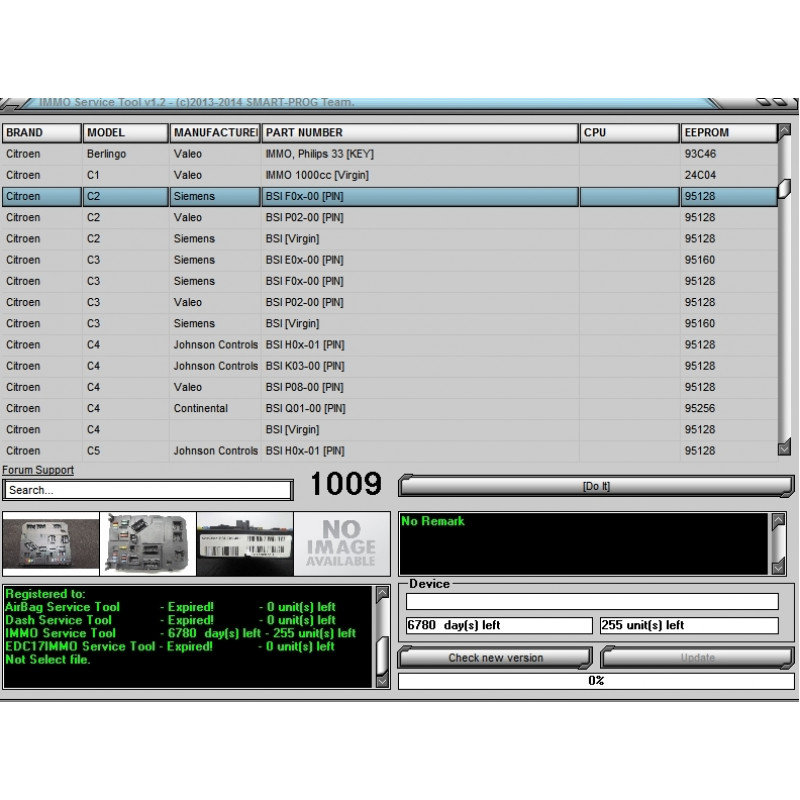Select the Citroen Berlingo Valeo row
The height and width of the screenshot is (800, 800).
tap(300, 154)
